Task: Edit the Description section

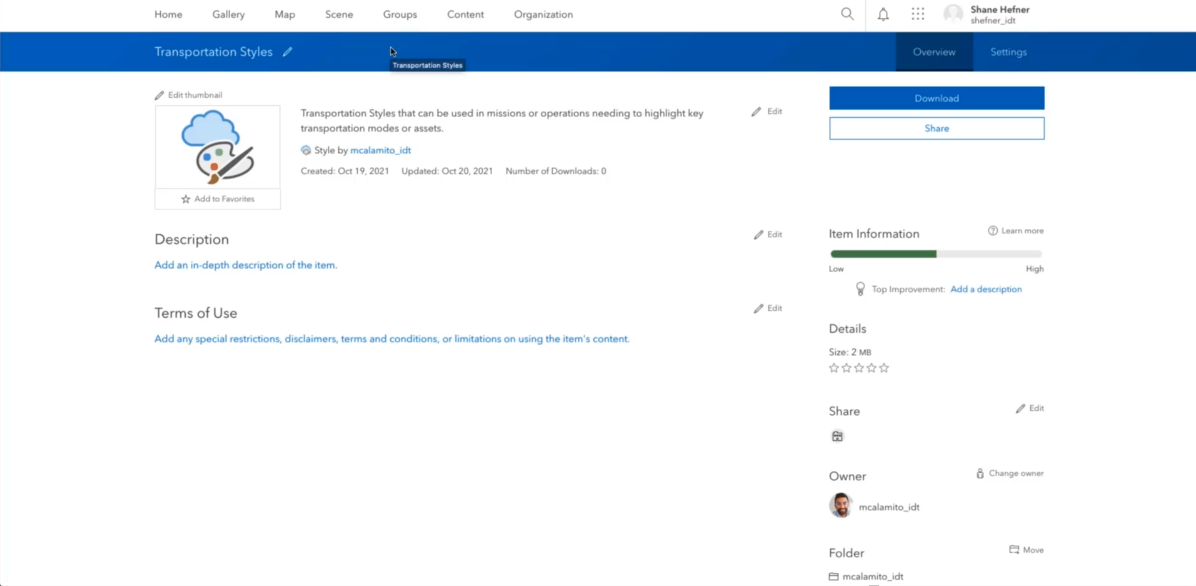Action: point(767,234)
